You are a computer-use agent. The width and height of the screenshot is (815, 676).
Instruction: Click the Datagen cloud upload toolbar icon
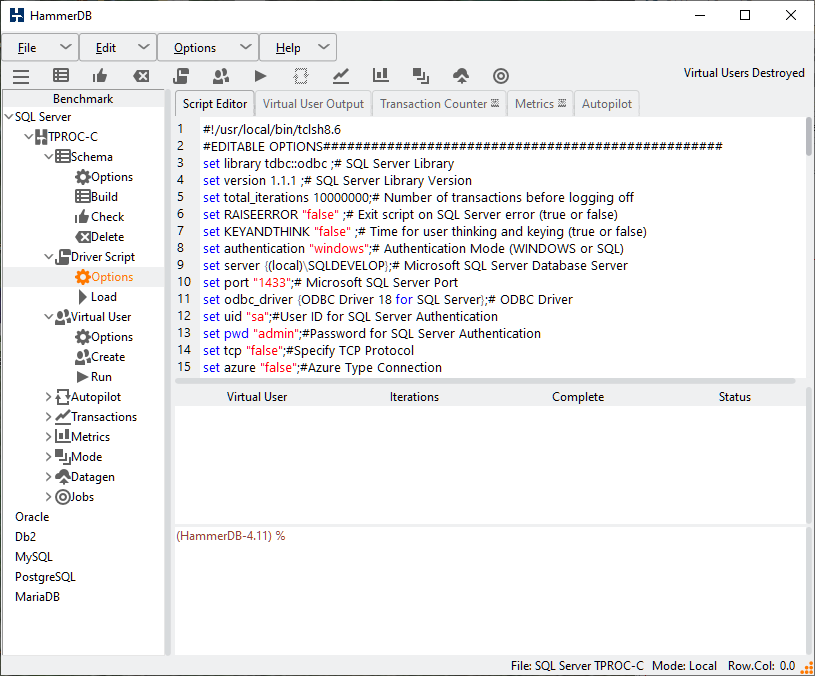click(x=461, y=76)
